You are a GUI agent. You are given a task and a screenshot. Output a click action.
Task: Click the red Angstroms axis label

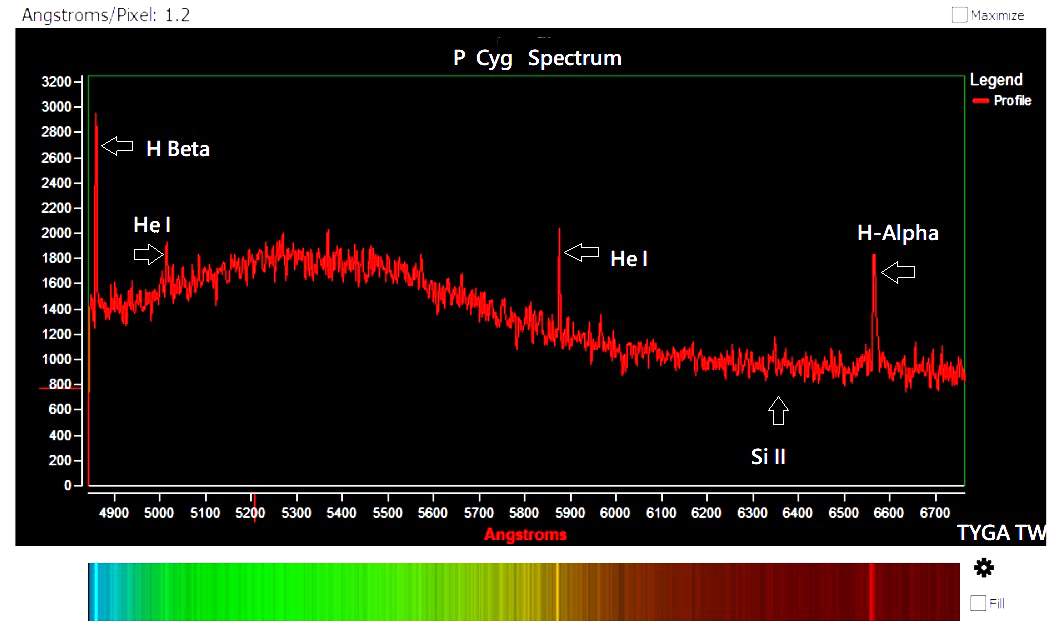[525, 534]
